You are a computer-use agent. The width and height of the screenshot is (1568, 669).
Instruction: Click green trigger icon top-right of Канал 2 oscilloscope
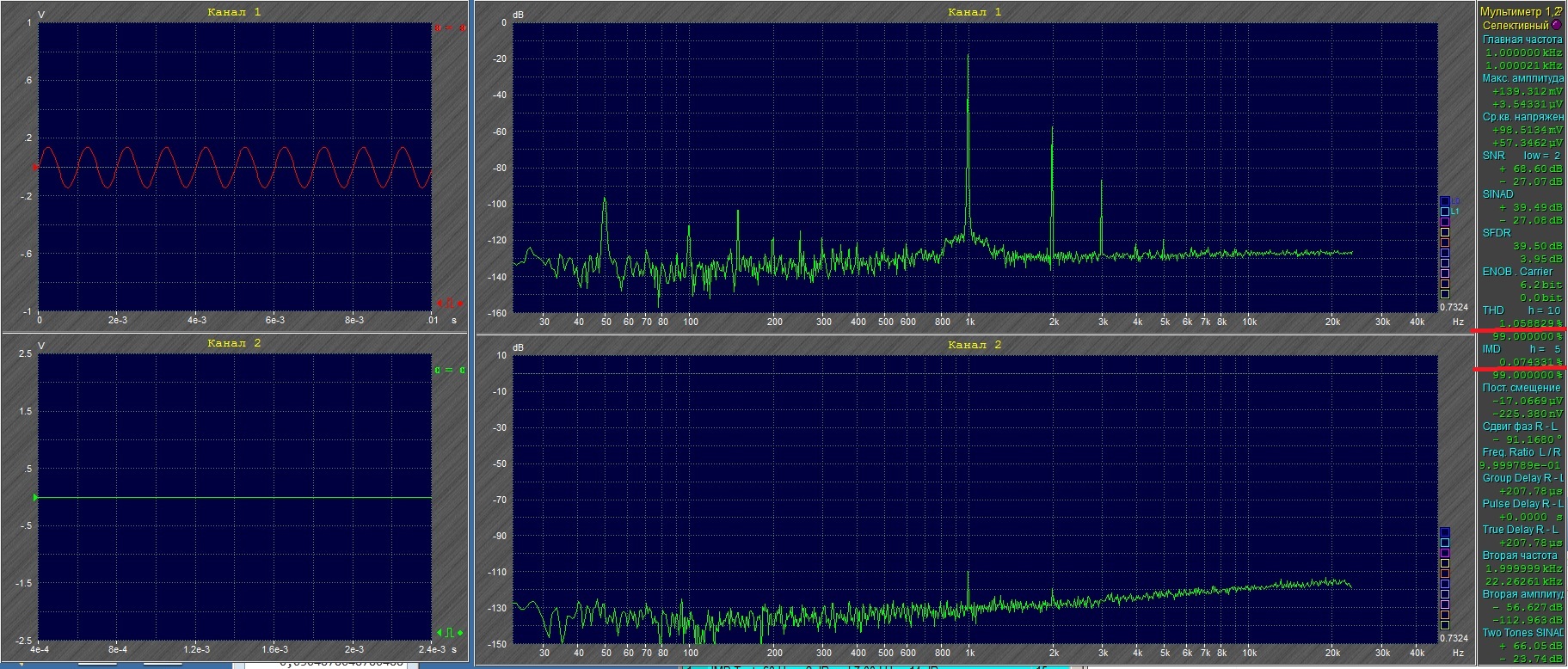coord(450,371)
